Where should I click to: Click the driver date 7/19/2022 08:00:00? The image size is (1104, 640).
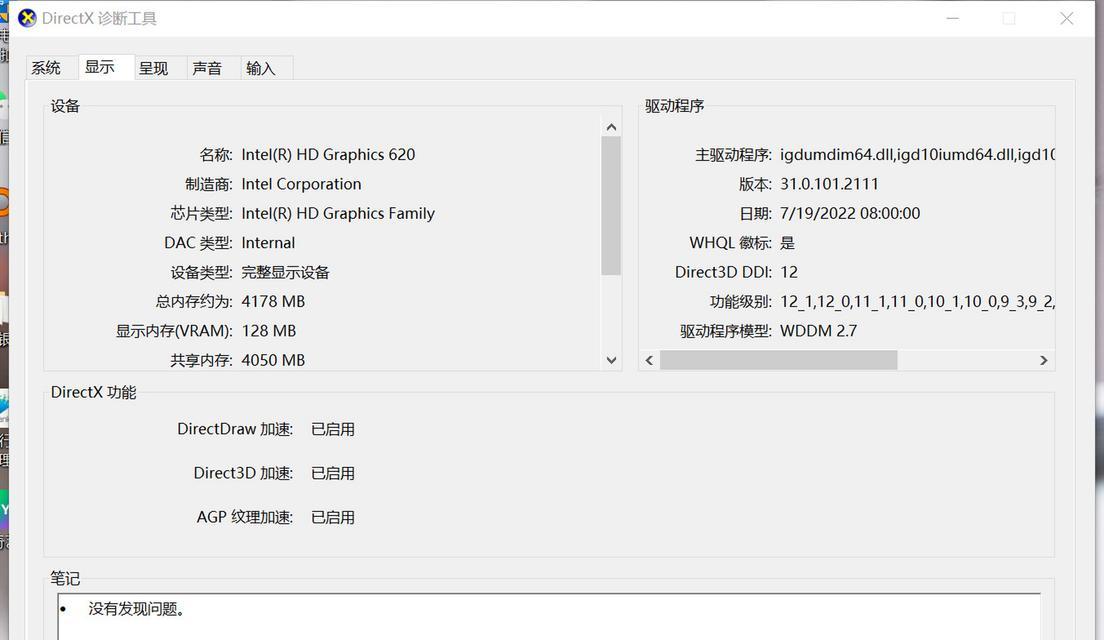coord(850,213)
